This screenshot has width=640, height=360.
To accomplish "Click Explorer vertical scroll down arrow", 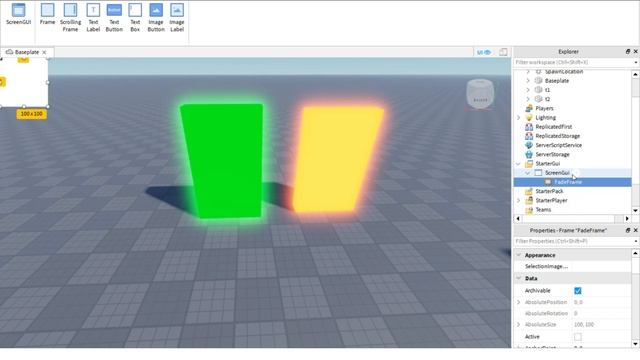I will (x=635, y=211).
